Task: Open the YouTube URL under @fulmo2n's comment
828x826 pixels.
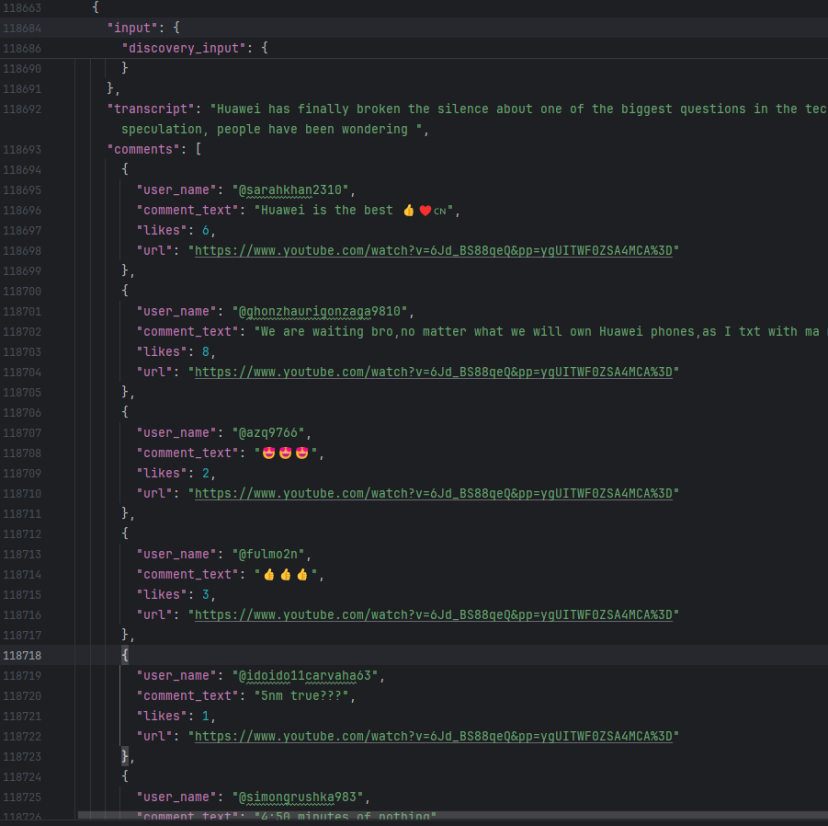Action: (434, 615)
